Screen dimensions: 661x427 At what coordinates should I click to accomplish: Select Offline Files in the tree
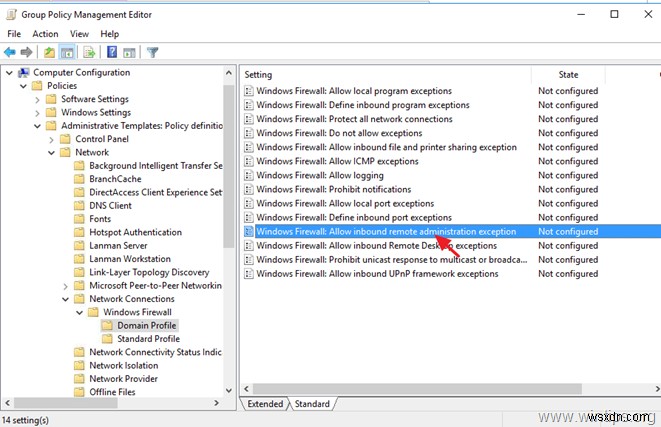coord(112,392)
